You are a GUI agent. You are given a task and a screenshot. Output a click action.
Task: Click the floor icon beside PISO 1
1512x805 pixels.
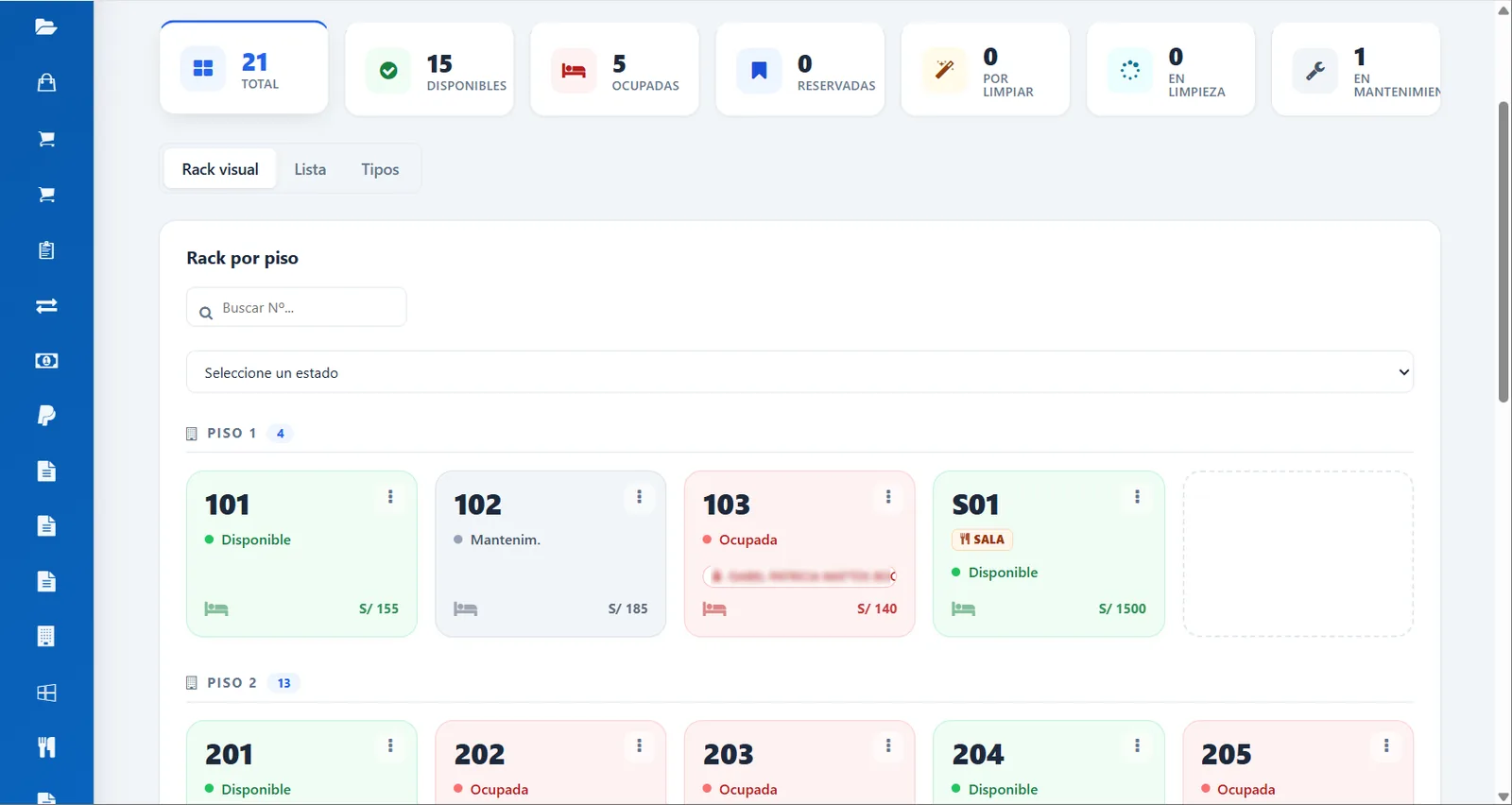pyautogui.click(x=192, y=434)
